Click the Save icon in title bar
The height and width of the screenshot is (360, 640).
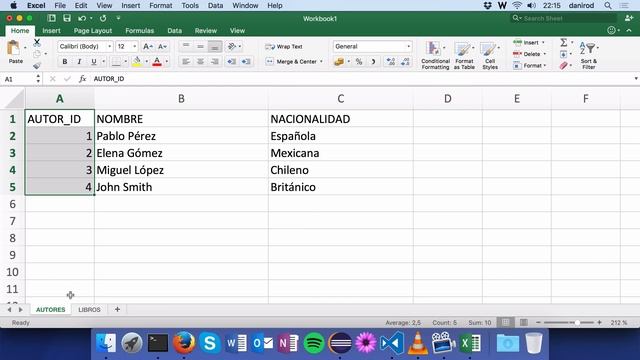67,18
